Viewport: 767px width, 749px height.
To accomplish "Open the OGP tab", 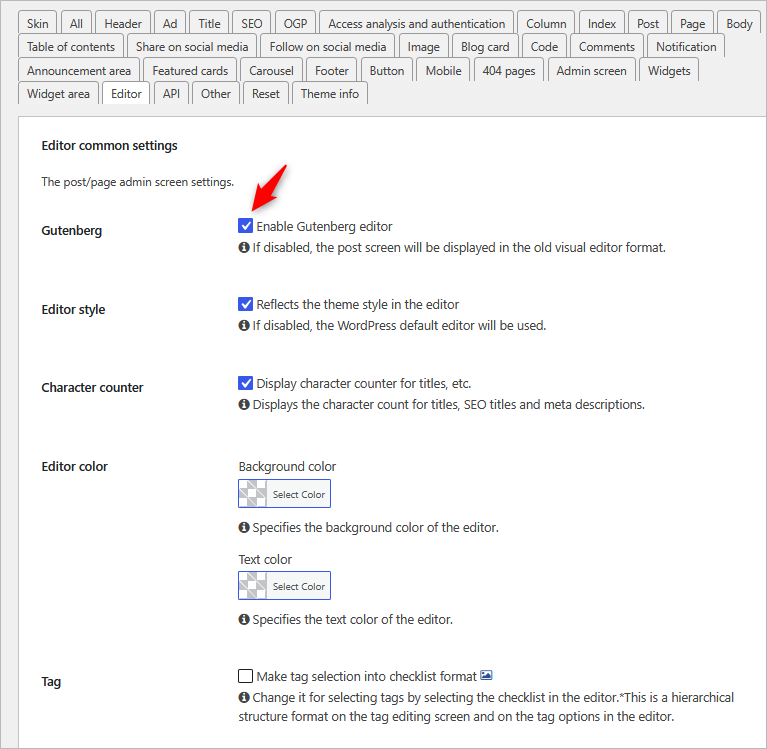I will (x=295, y=23).
